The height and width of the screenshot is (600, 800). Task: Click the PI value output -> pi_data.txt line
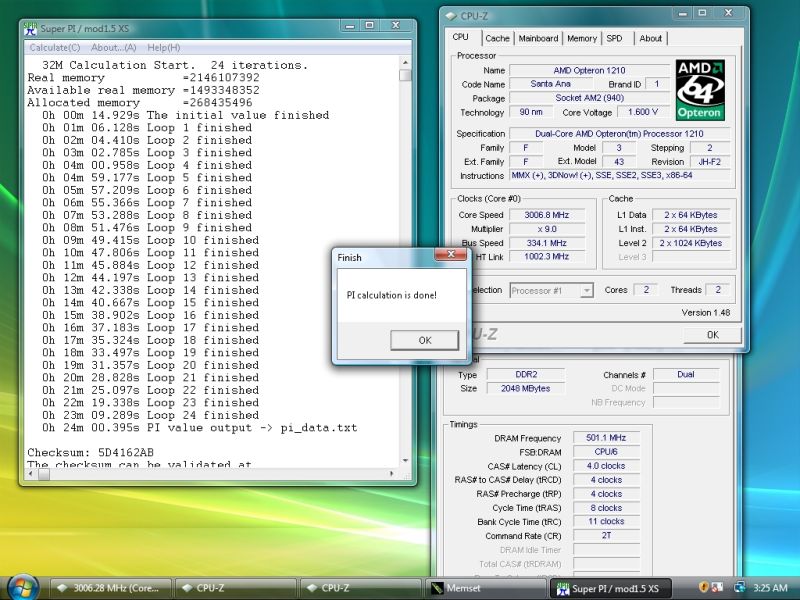coord(199,428)
